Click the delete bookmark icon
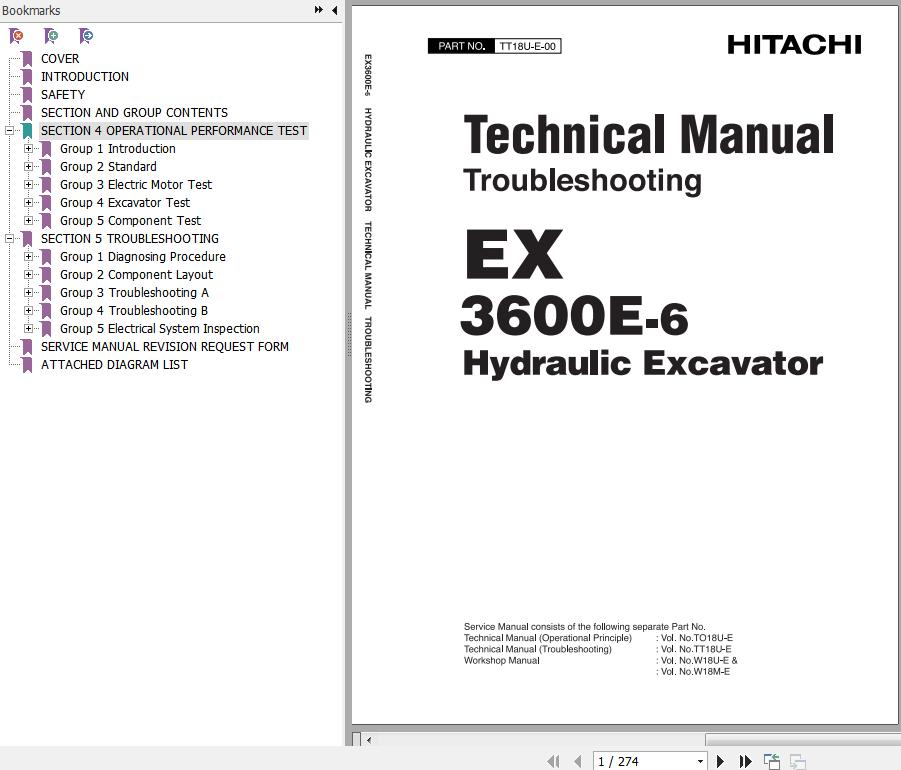The width and height of the screenshot is (901, 770). tap(17, 36)
